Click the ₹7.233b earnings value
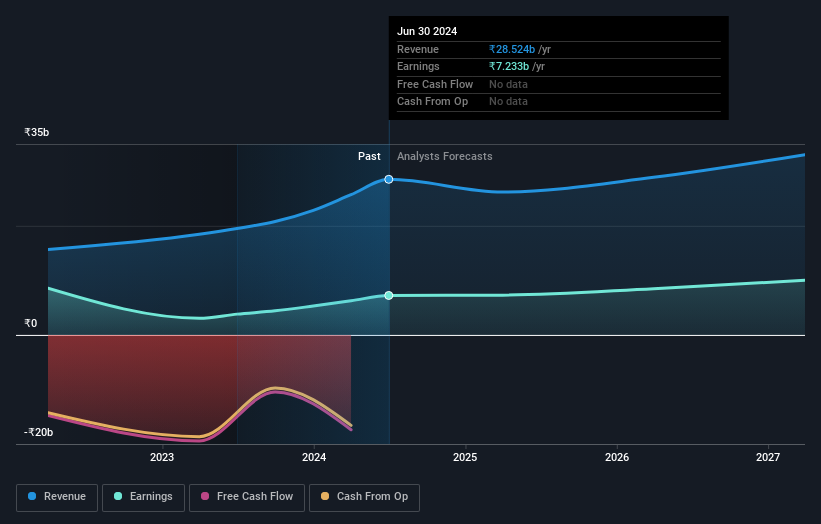Image resolution: width=821 pixels, height=524 pixels. point(508,66)
